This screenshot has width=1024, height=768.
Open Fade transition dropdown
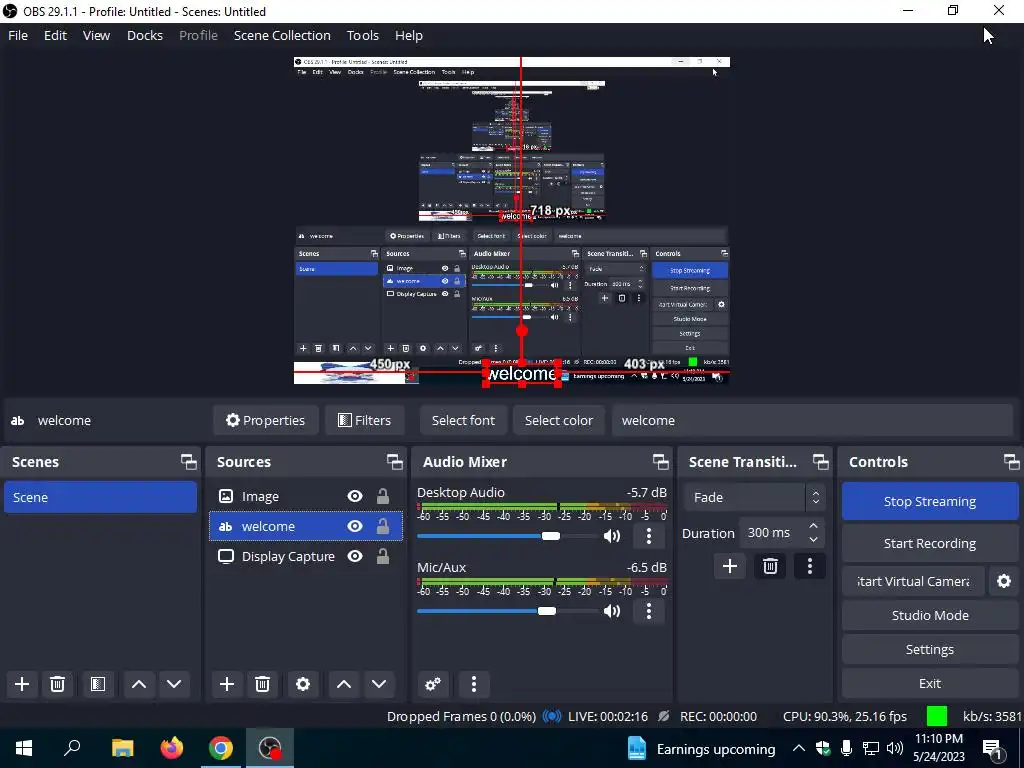click(755, 498)
